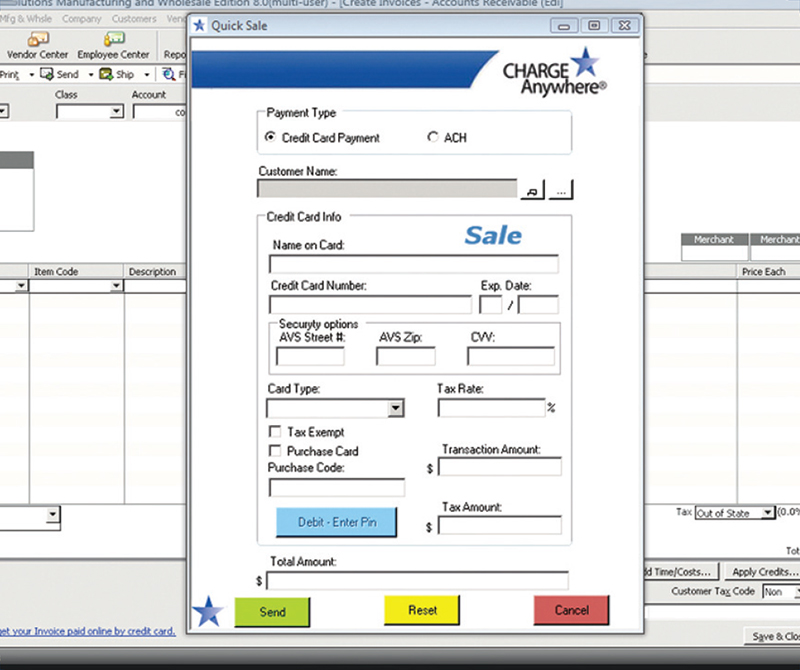Click the Total Amount field
This screenshot has height=670, width=800.
click(417, 581)
